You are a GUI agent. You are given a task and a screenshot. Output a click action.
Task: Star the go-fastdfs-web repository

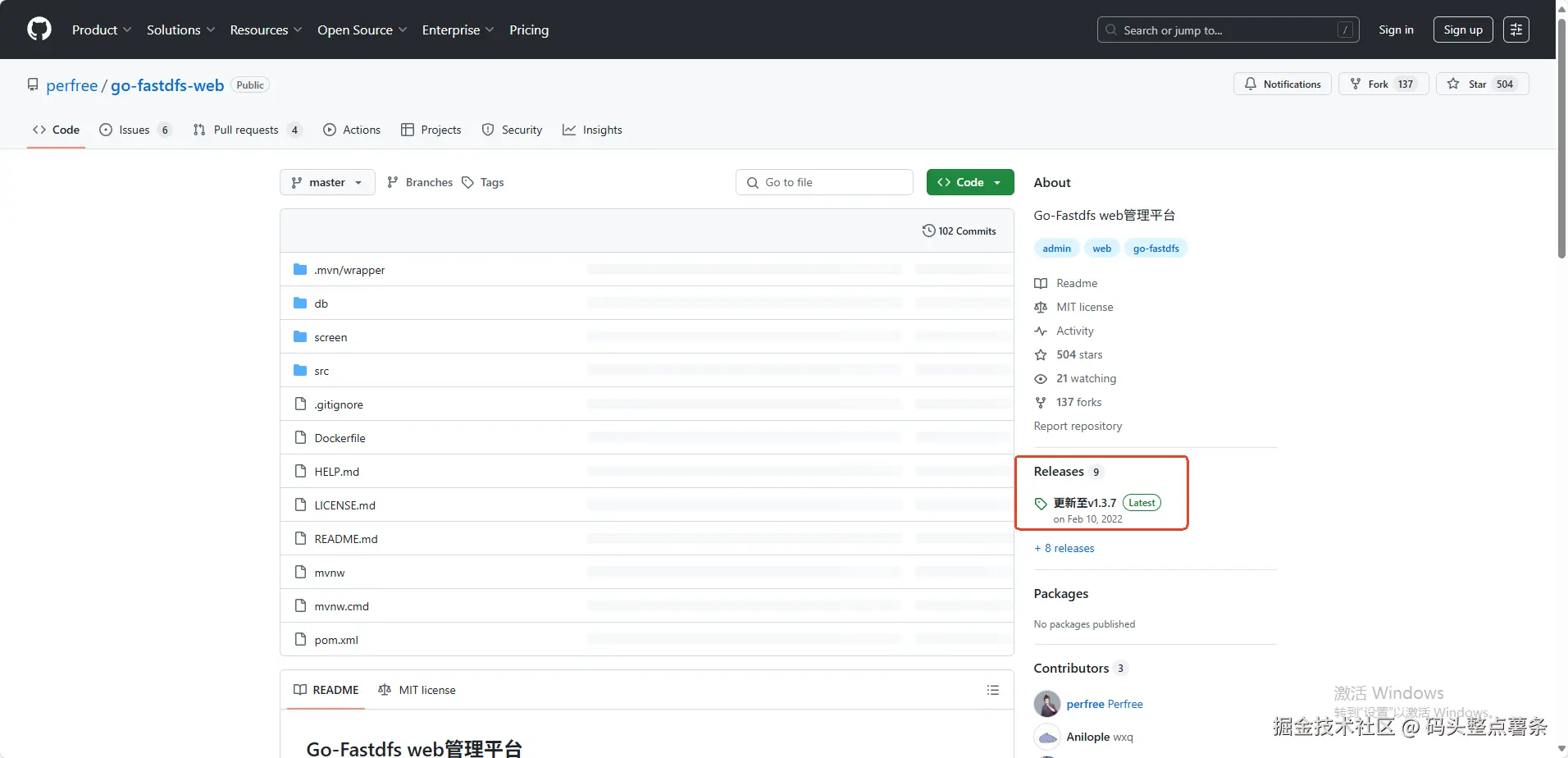tap(1483, 84)
